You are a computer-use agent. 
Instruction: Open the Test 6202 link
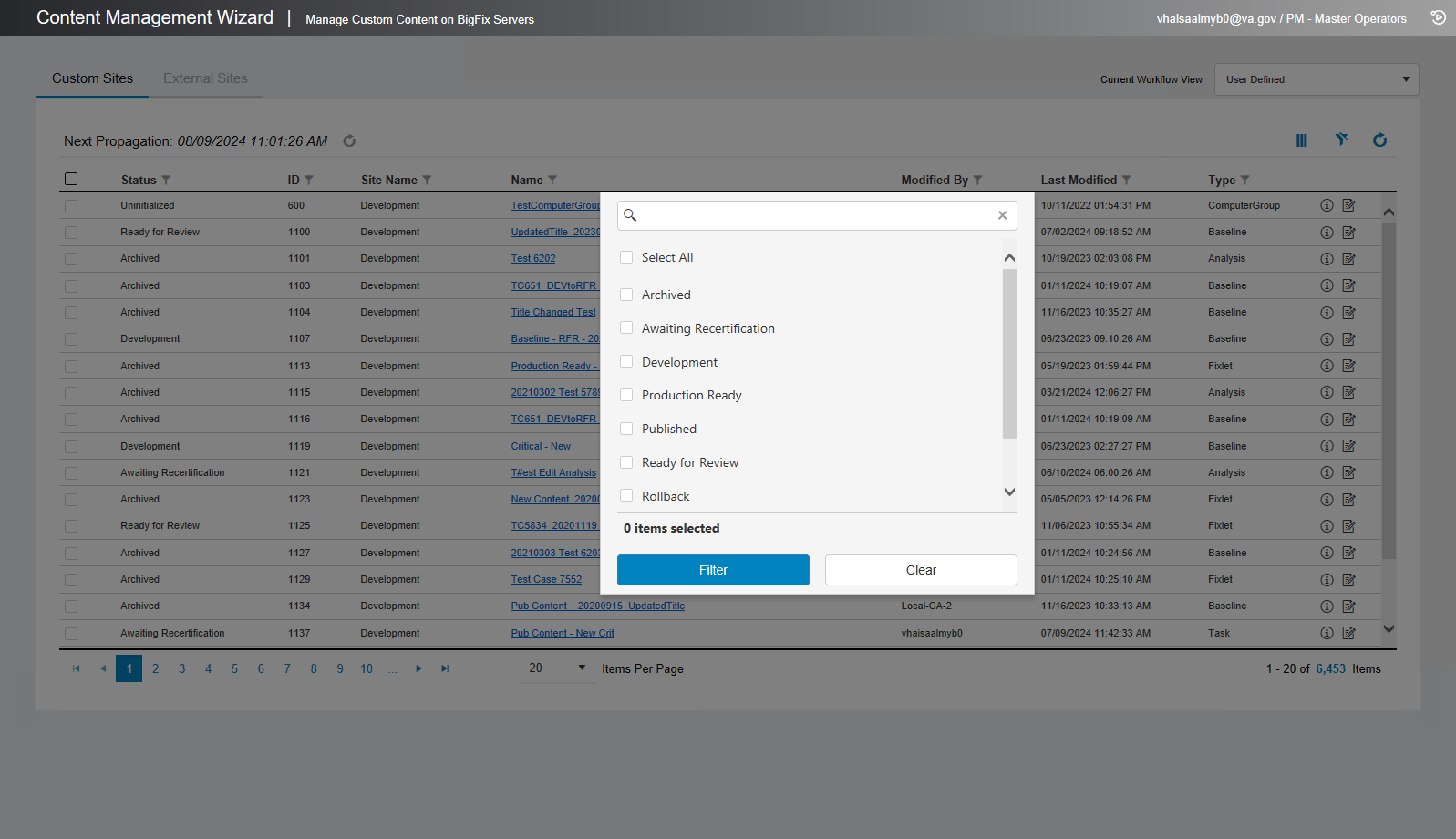[x=532, y=259]
